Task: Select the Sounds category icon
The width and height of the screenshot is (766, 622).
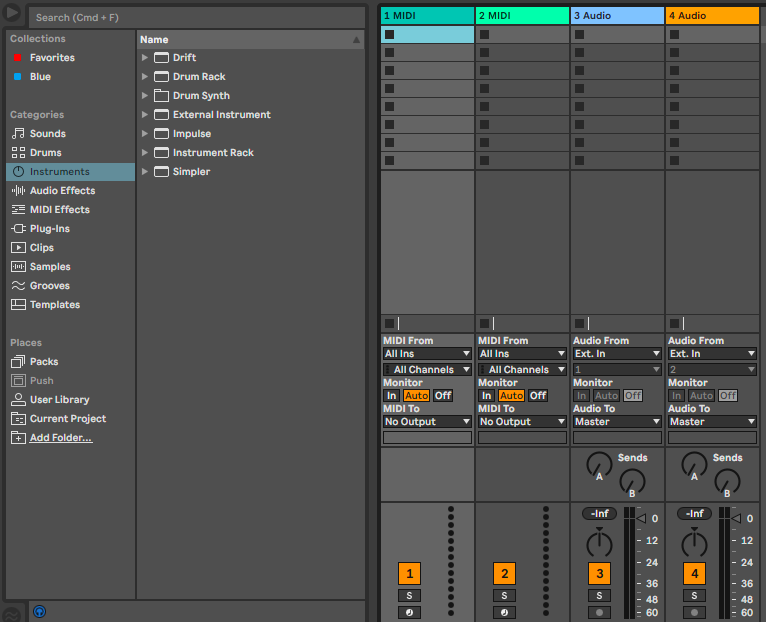Action: click(18, 134)
